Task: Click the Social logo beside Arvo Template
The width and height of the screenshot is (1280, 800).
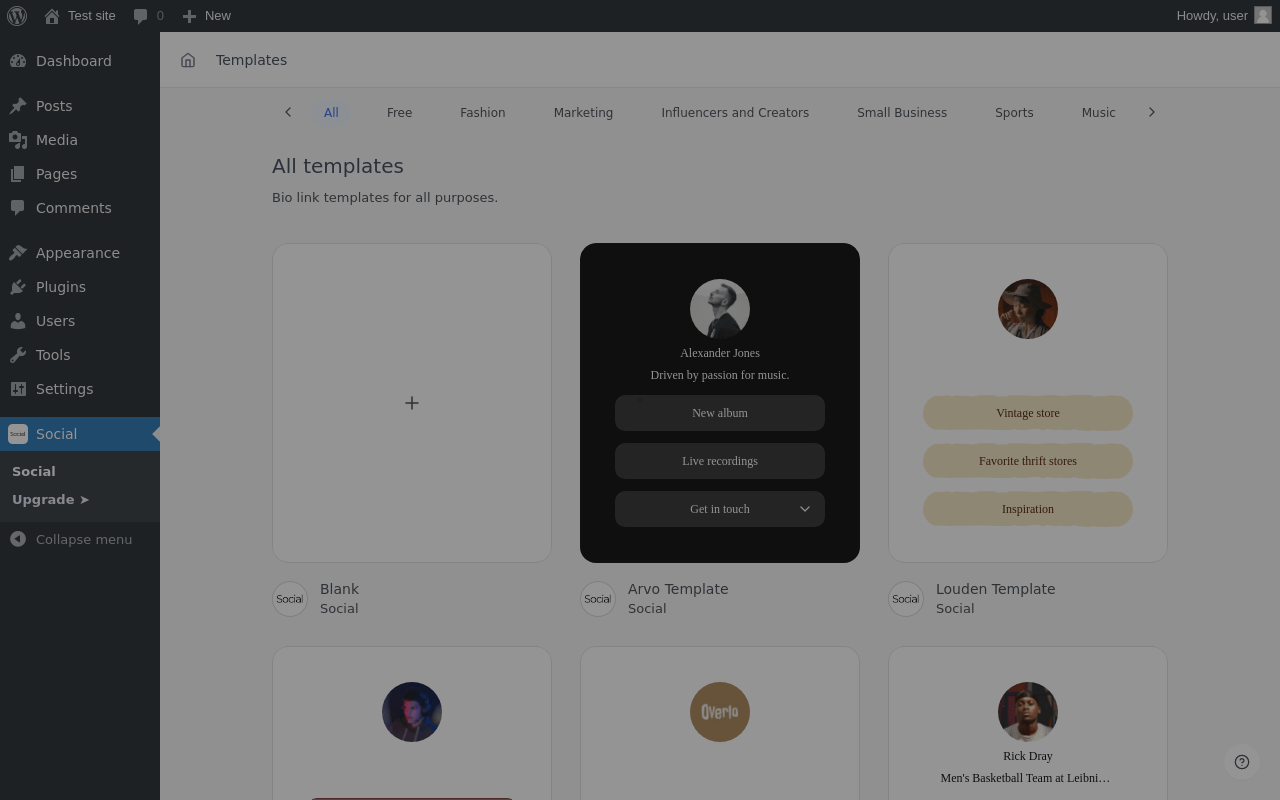Action: pos(598,599)
